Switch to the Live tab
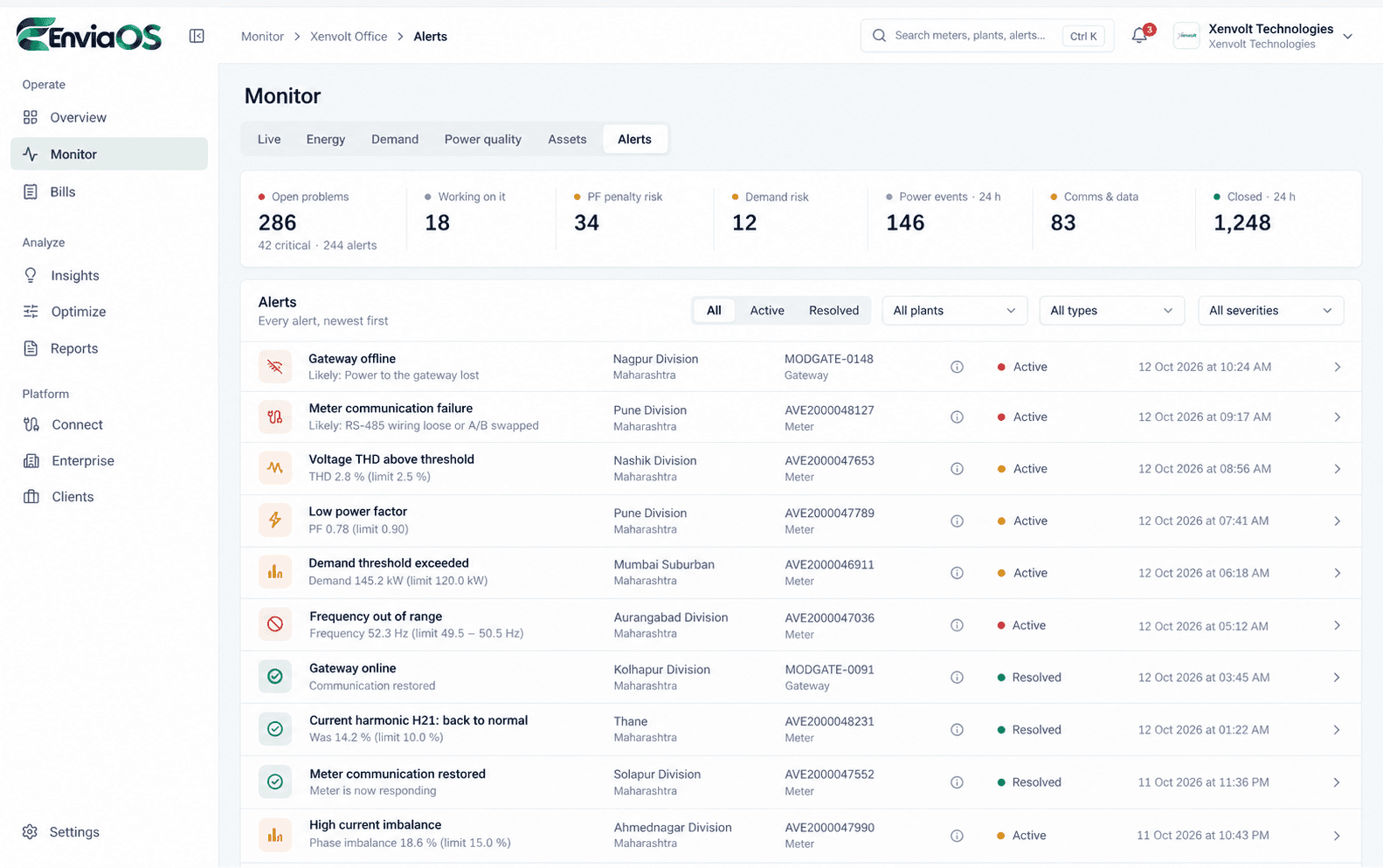The height and width of the screenshot is (868, 1383). point(269,140)
